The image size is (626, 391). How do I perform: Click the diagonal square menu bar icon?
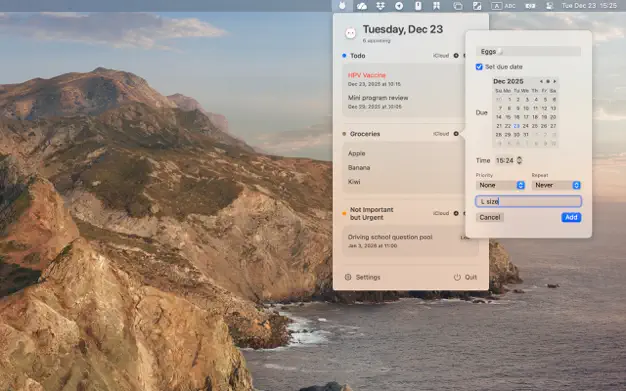tap(477, 6)
